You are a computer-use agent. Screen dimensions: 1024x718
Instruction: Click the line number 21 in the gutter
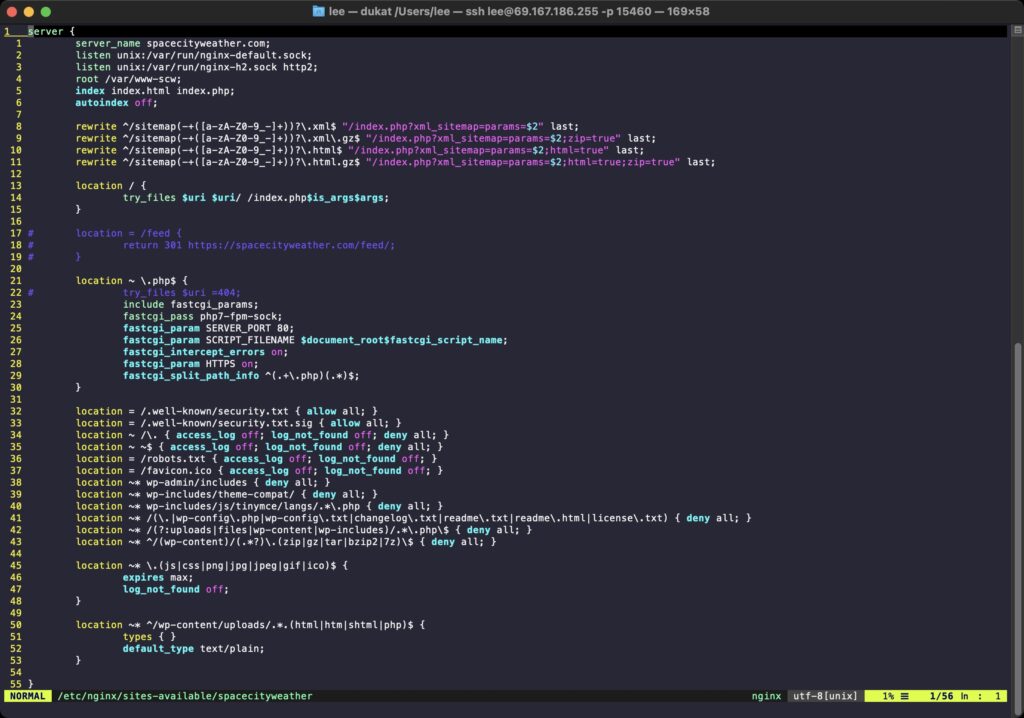click(x=17, y=280)
